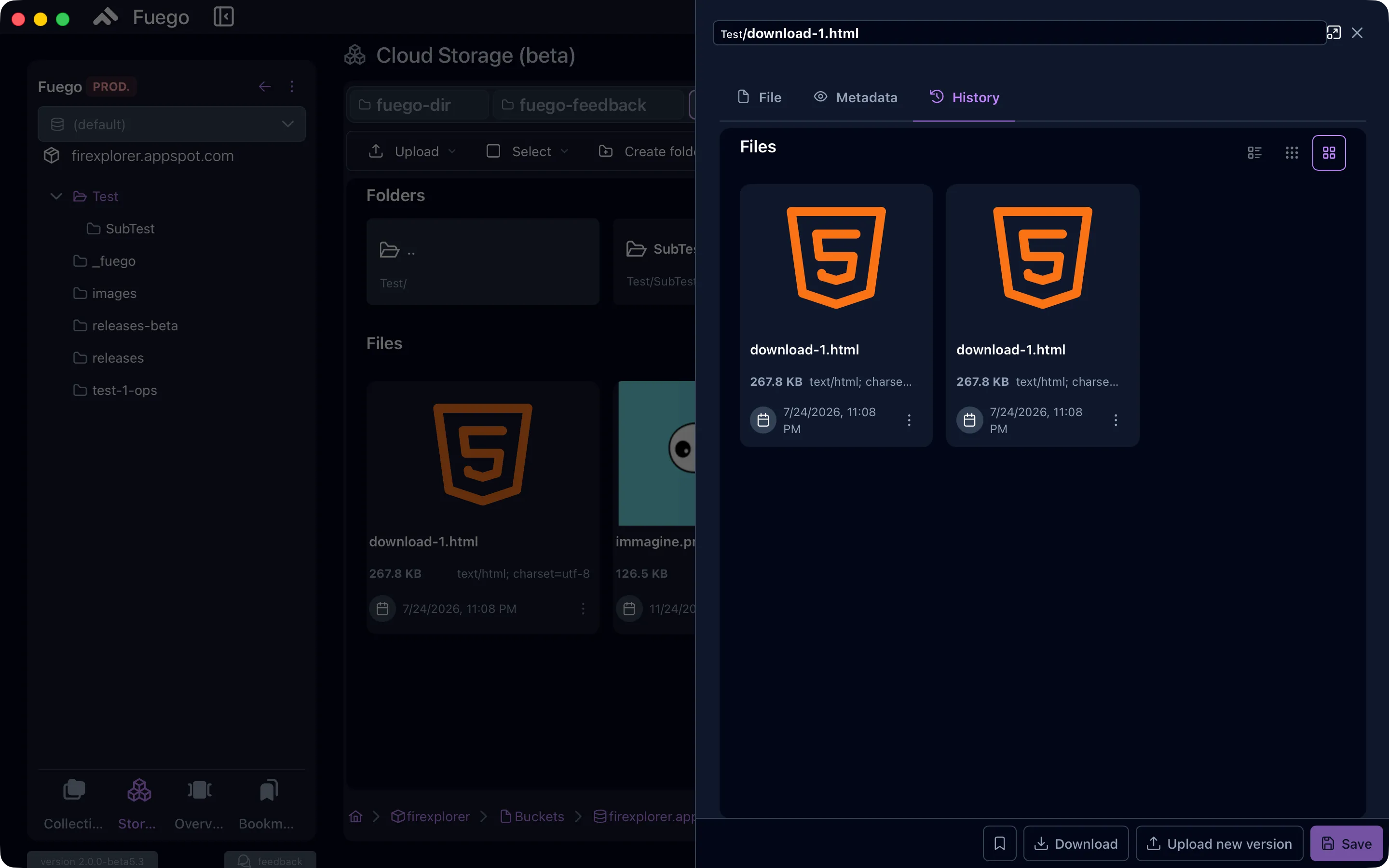Open the immagine image thumbnail
This screenshot has height=868, width=1389.
(x=656, y=453)
